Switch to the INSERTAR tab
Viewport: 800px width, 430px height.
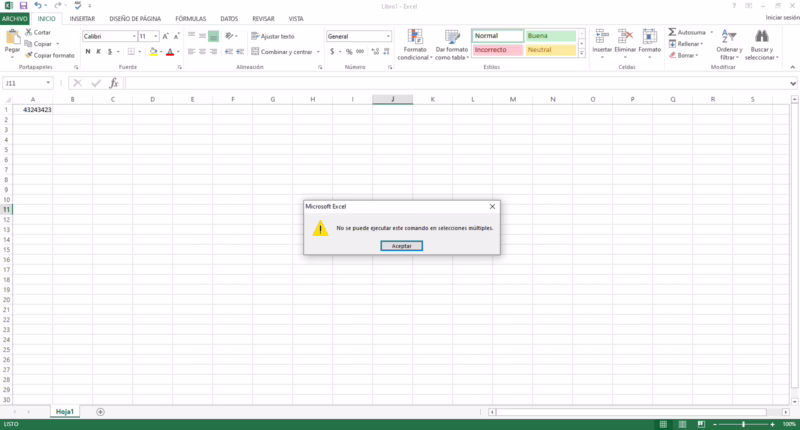82,18
